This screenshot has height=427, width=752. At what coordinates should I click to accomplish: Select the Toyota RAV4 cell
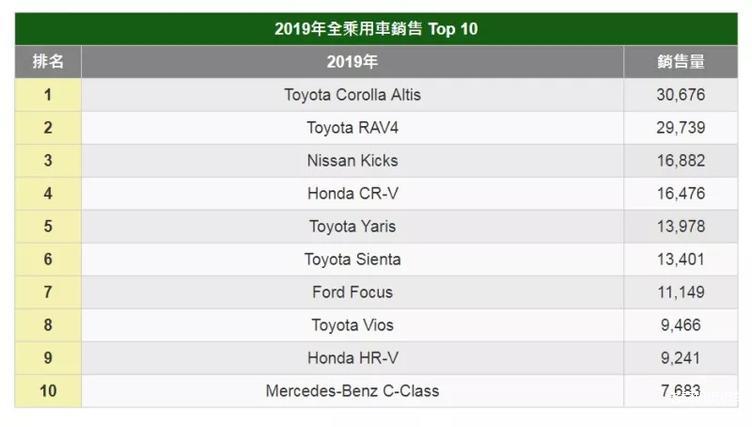352,128
